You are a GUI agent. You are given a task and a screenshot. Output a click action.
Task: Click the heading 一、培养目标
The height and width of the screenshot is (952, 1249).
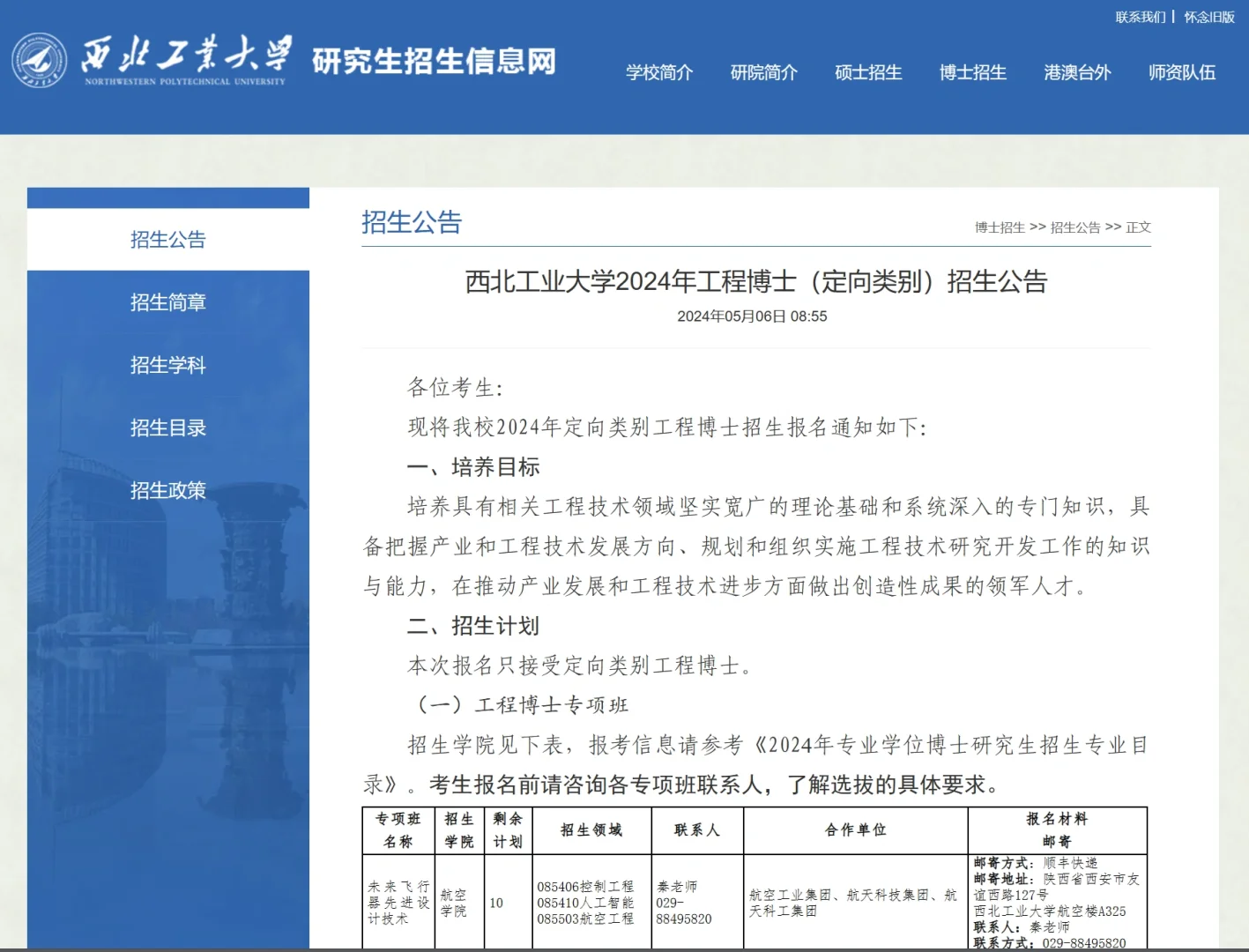(473, 467)
